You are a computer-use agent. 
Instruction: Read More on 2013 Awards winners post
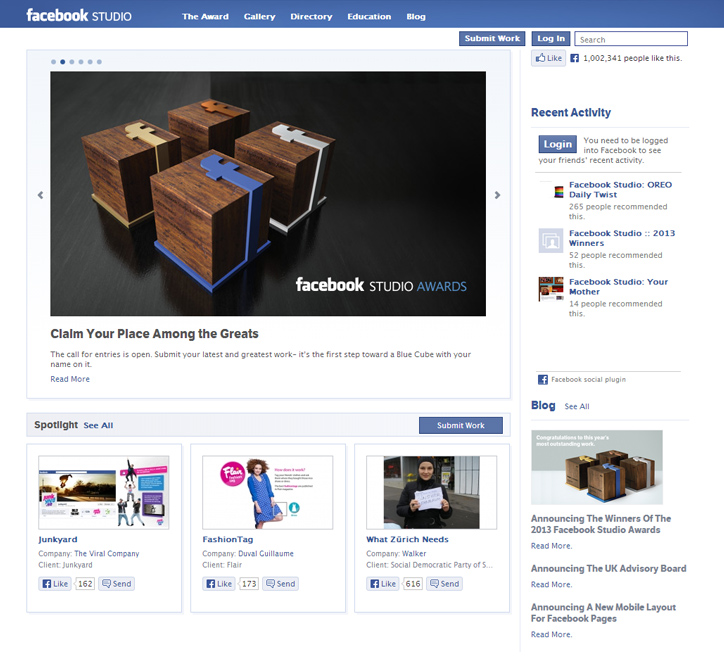pyautogui.click(x=551, y=546)
